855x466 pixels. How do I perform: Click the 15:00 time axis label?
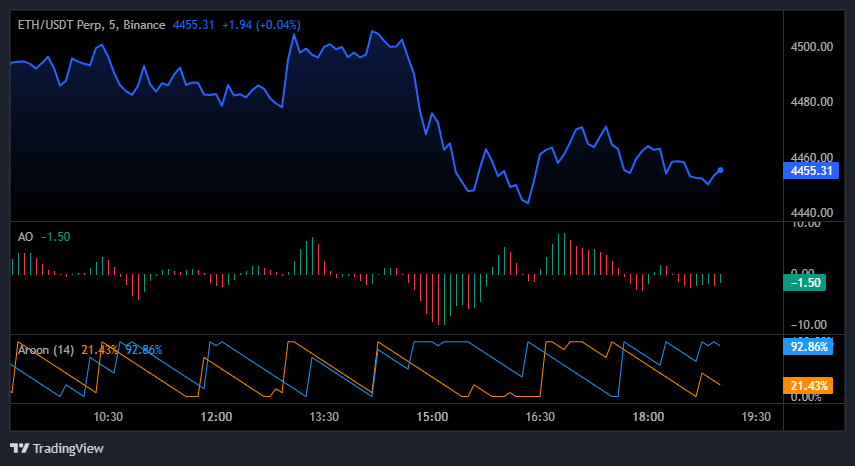click(432, 417)
